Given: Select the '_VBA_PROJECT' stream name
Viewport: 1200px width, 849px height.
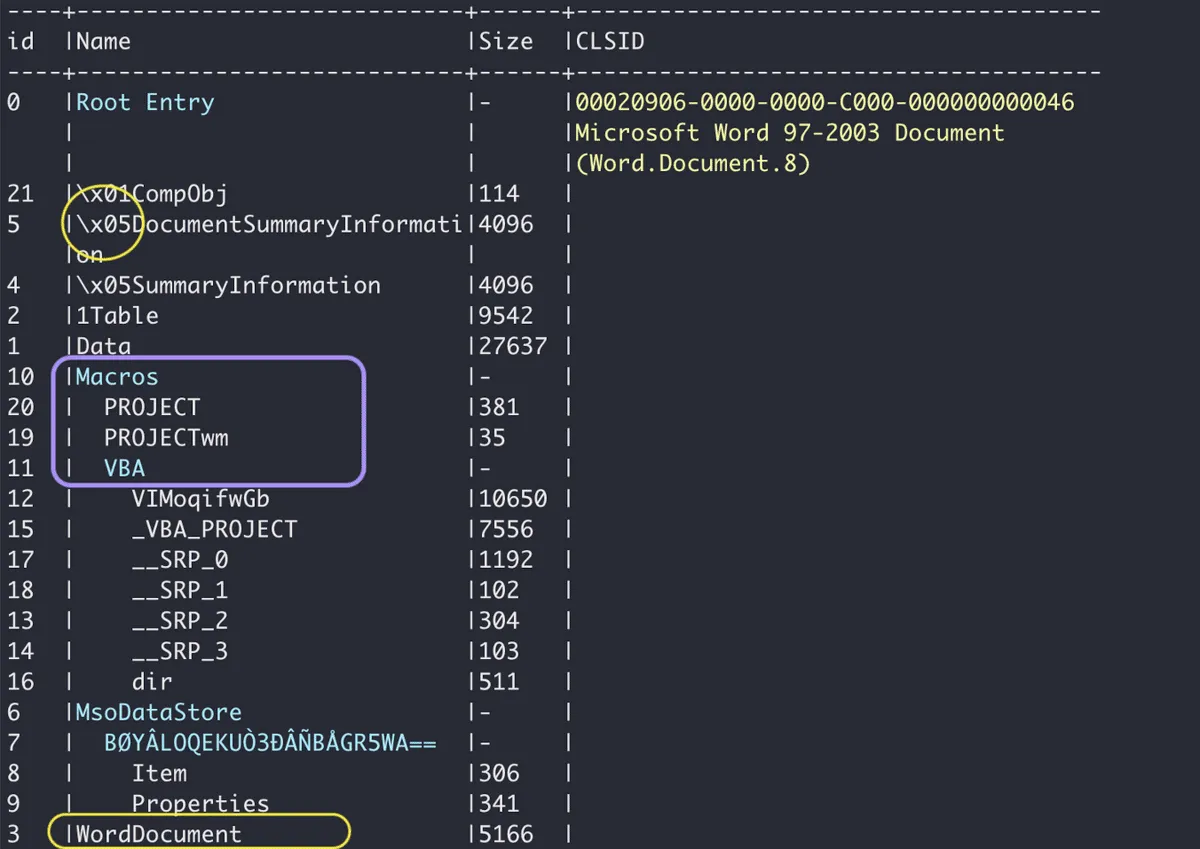Looking at the screenshot, I should (214, 529).
